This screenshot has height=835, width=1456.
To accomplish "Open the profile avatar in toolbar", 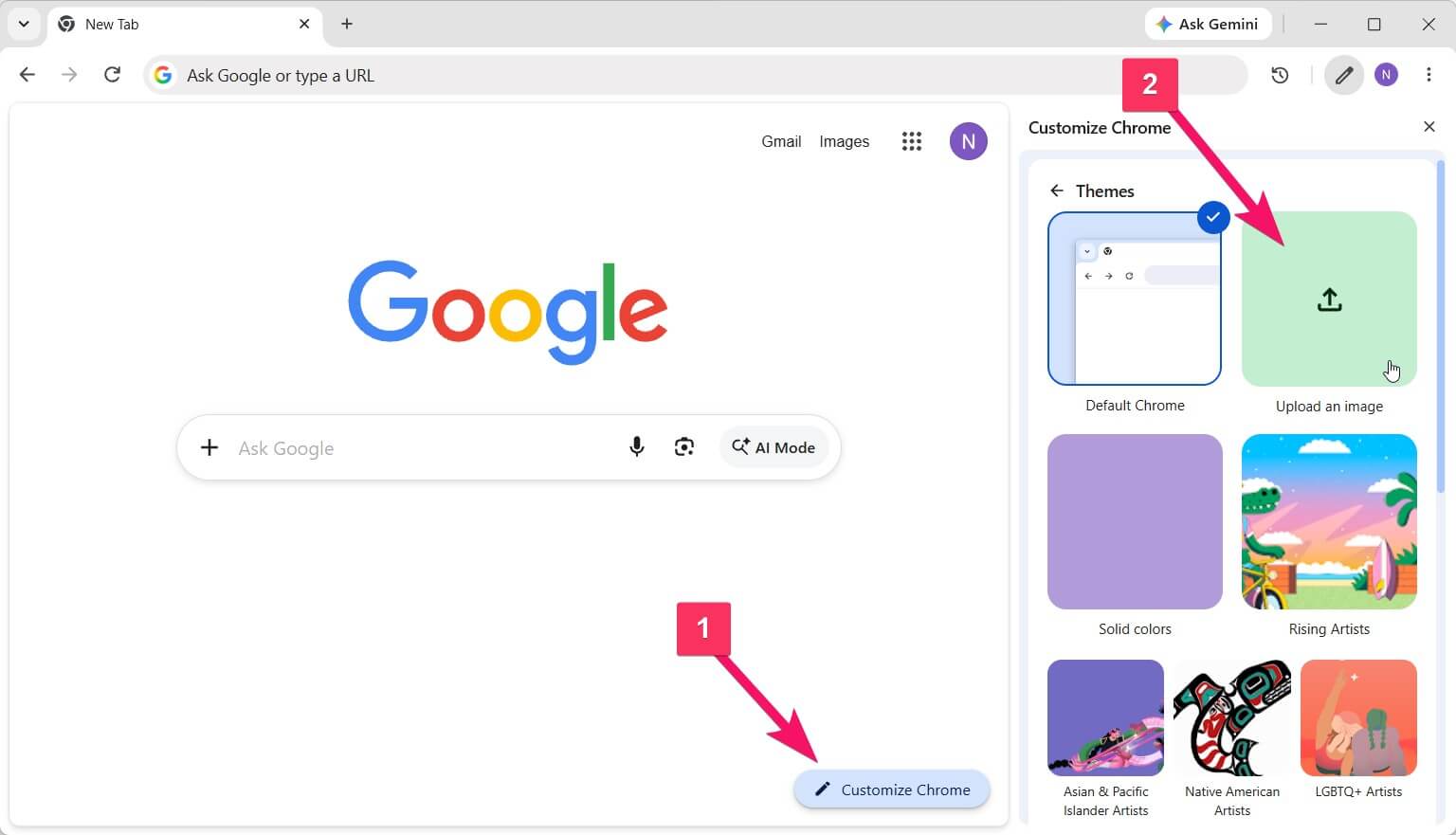I will tap(1386, 75).
